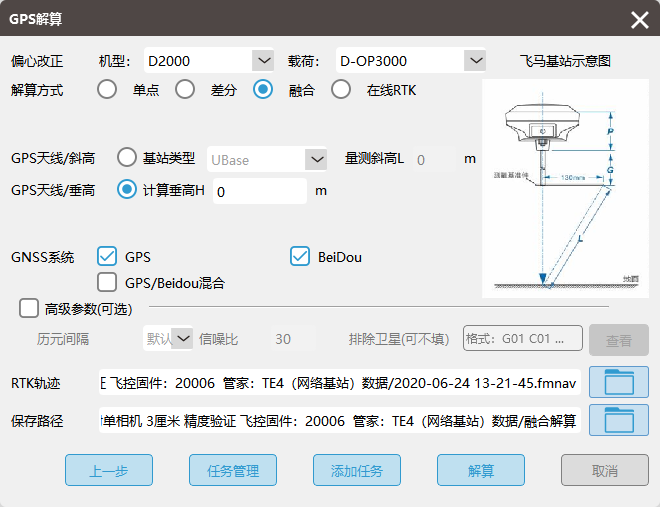660x507 pixels.
Task: Click the folder icon for 保存路径
Action: (x=619, y=420)
